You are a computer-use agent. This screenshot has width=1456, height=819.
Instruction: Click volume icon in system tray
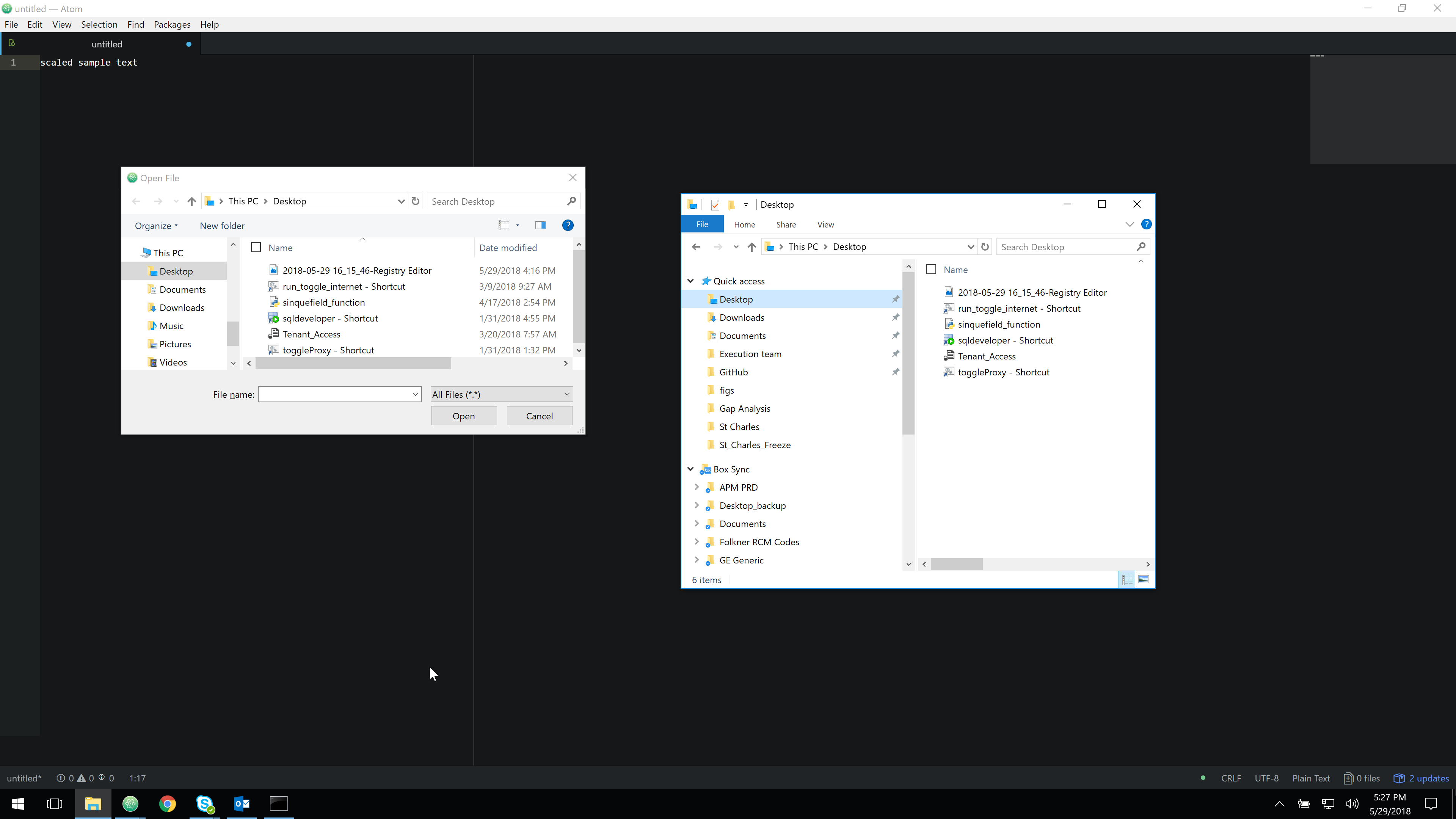(x=1352, y=804)
